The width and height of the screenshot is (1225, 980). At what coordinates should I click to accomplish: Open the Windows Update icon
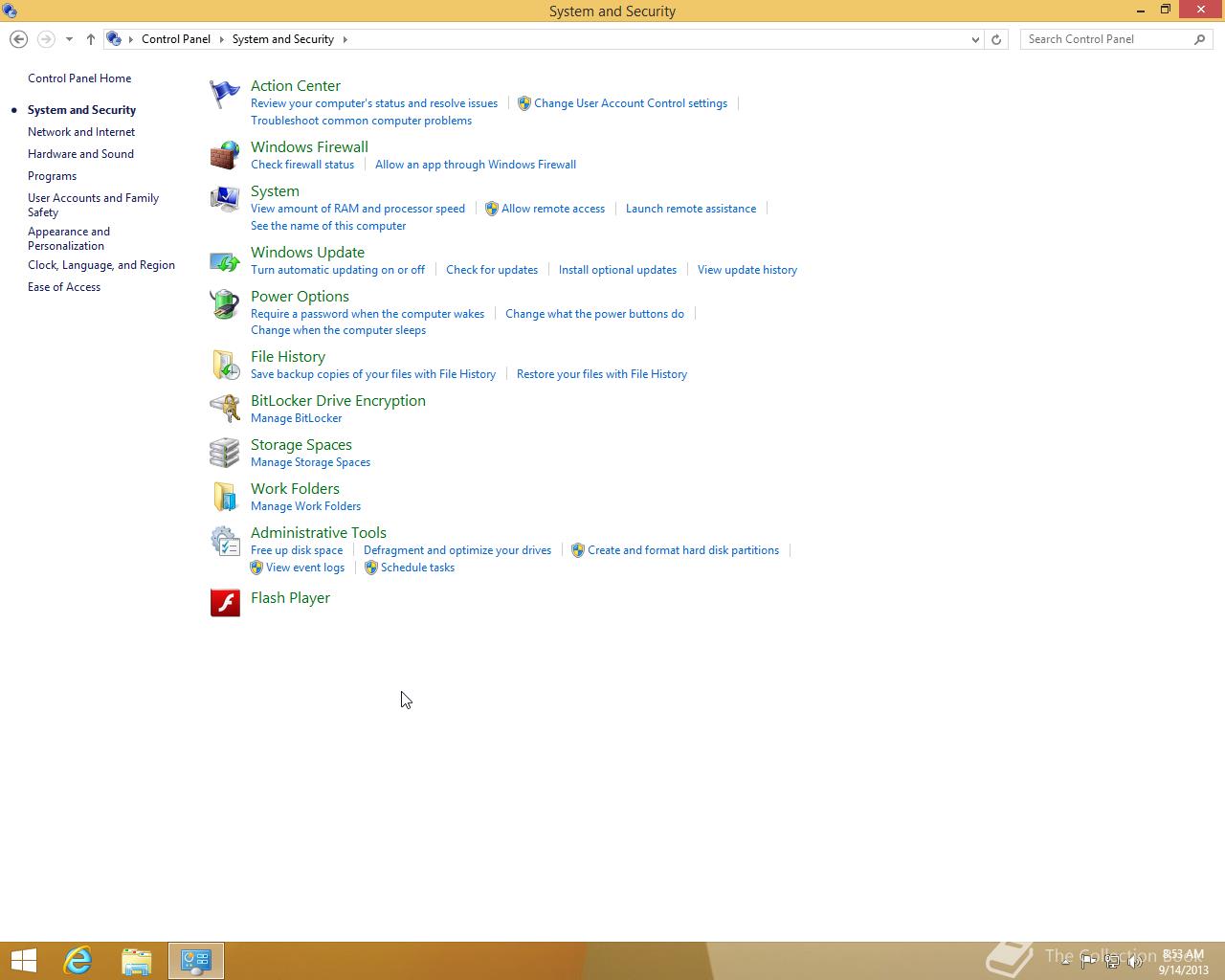click(225, 260)
